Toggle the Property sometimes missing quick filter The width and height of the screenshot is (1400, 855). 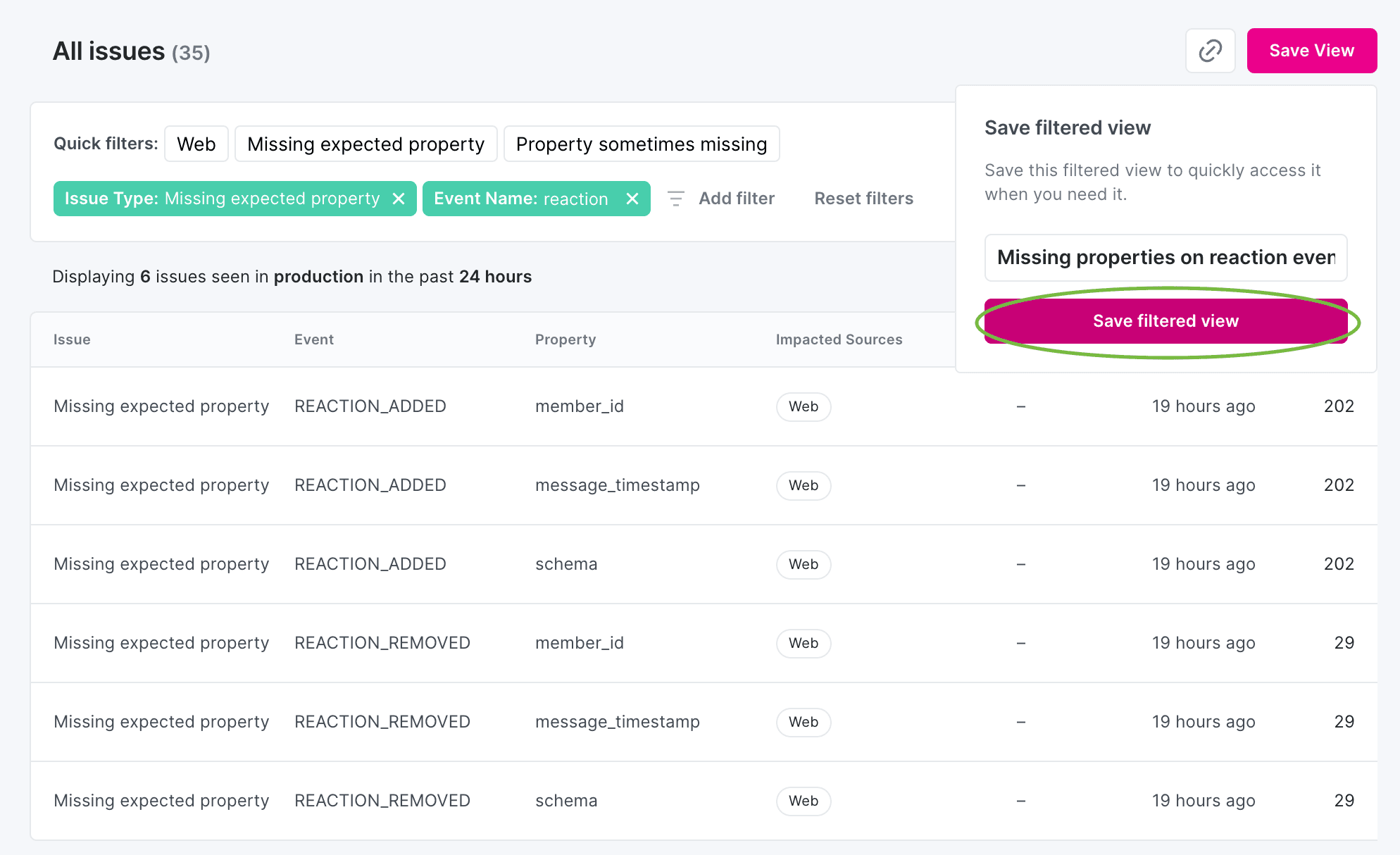[x=641, y=144]
